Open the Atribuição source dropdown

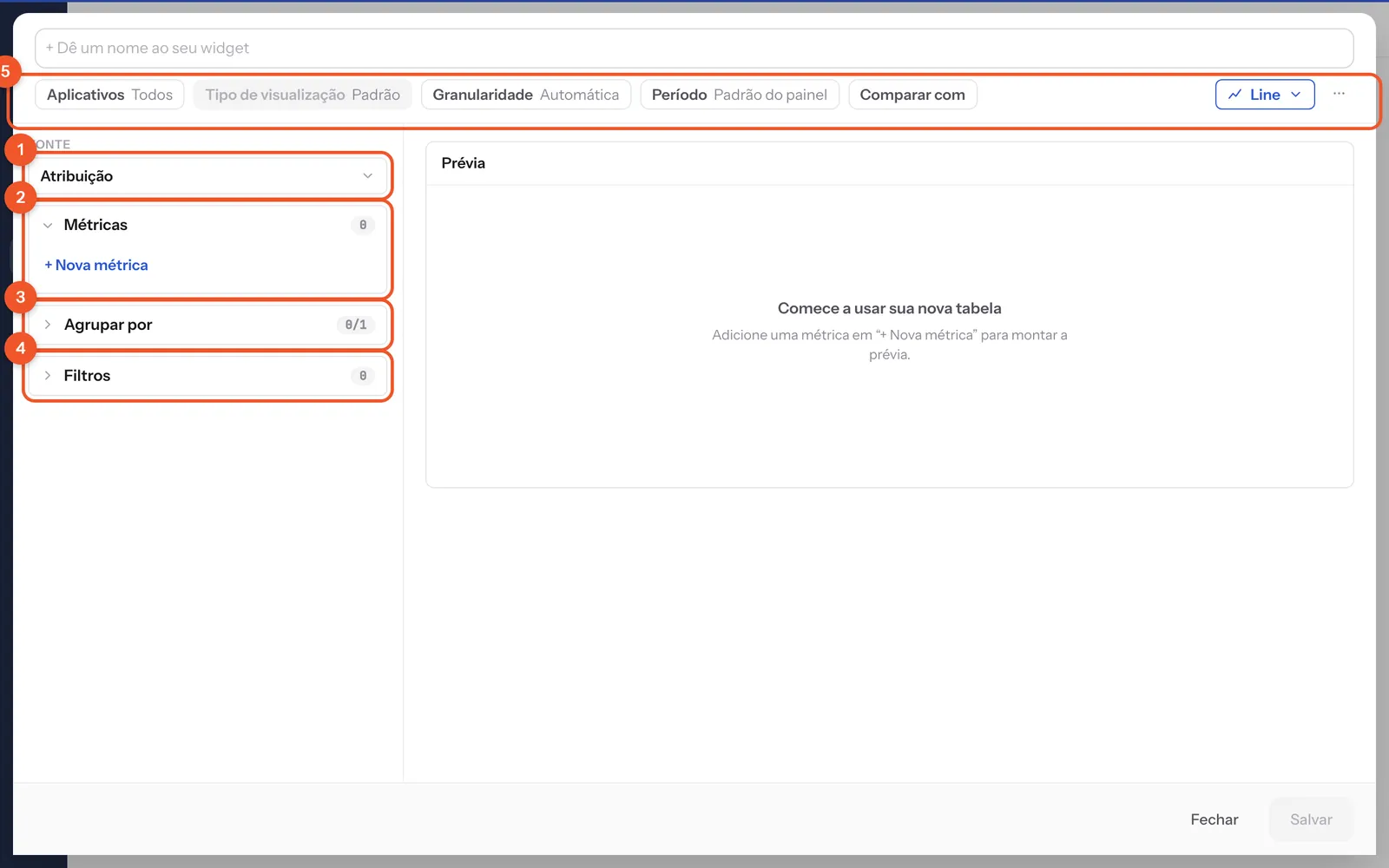[207, 175]
